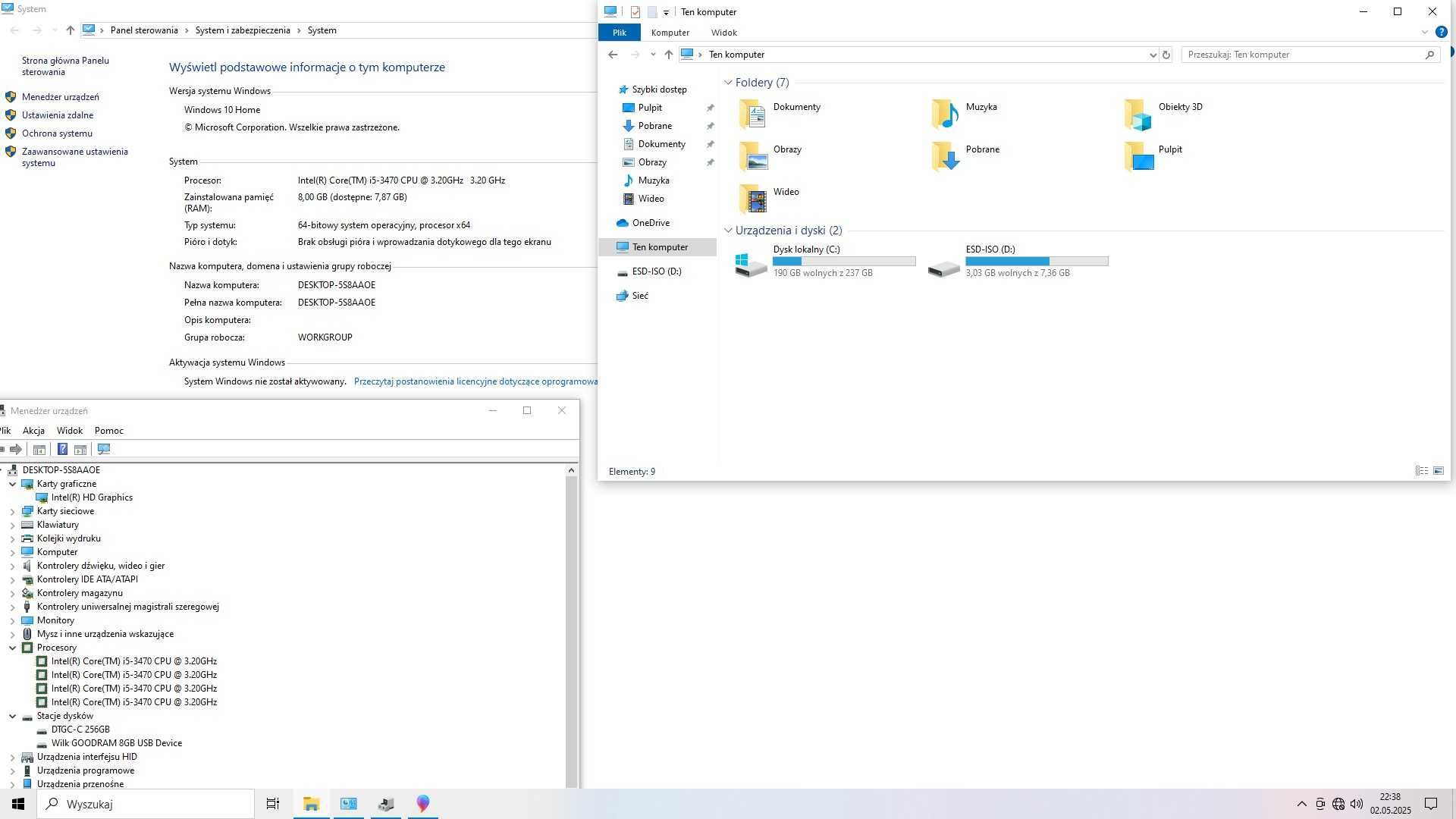Click the Przeszukaj: Ten komputer search field
Image resolution: width=1456 pixels, height=819 pixels.
tap(1310, 55)
